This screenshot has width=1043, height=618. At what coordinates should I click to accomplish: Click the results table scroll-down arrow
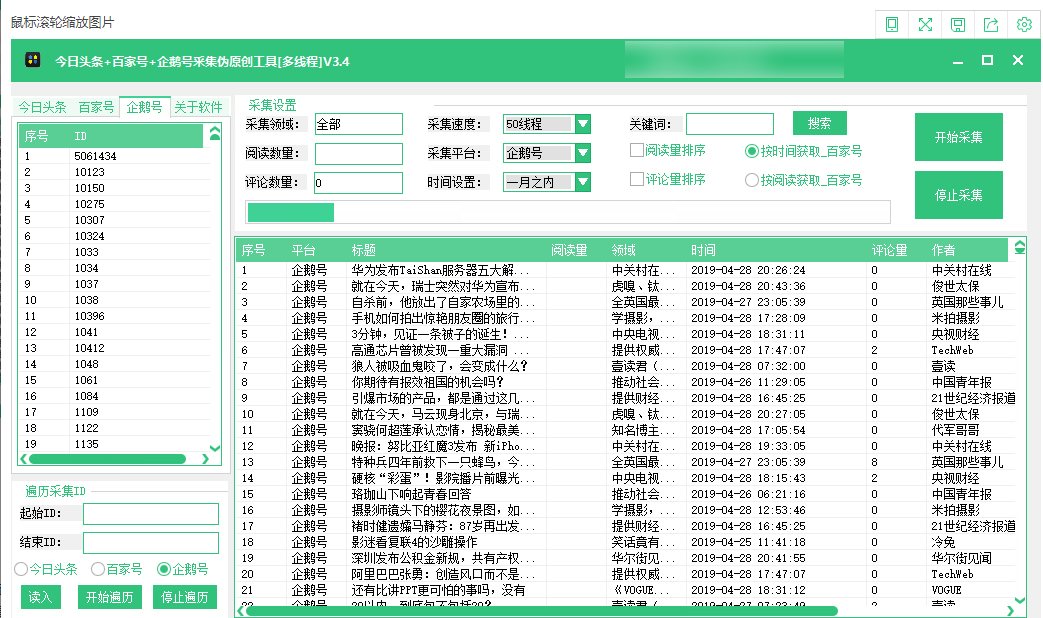pos(1020,600)
